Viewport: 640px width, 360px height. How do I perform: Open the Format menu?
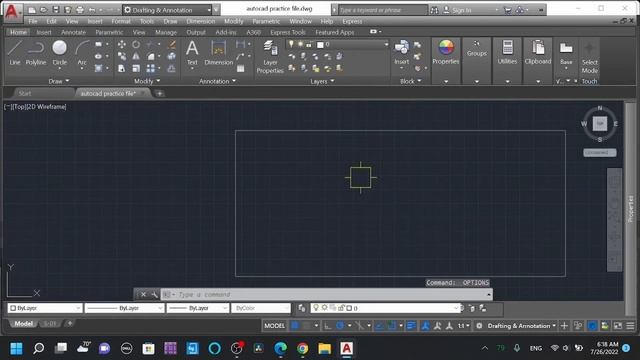(x=121, y=21)
